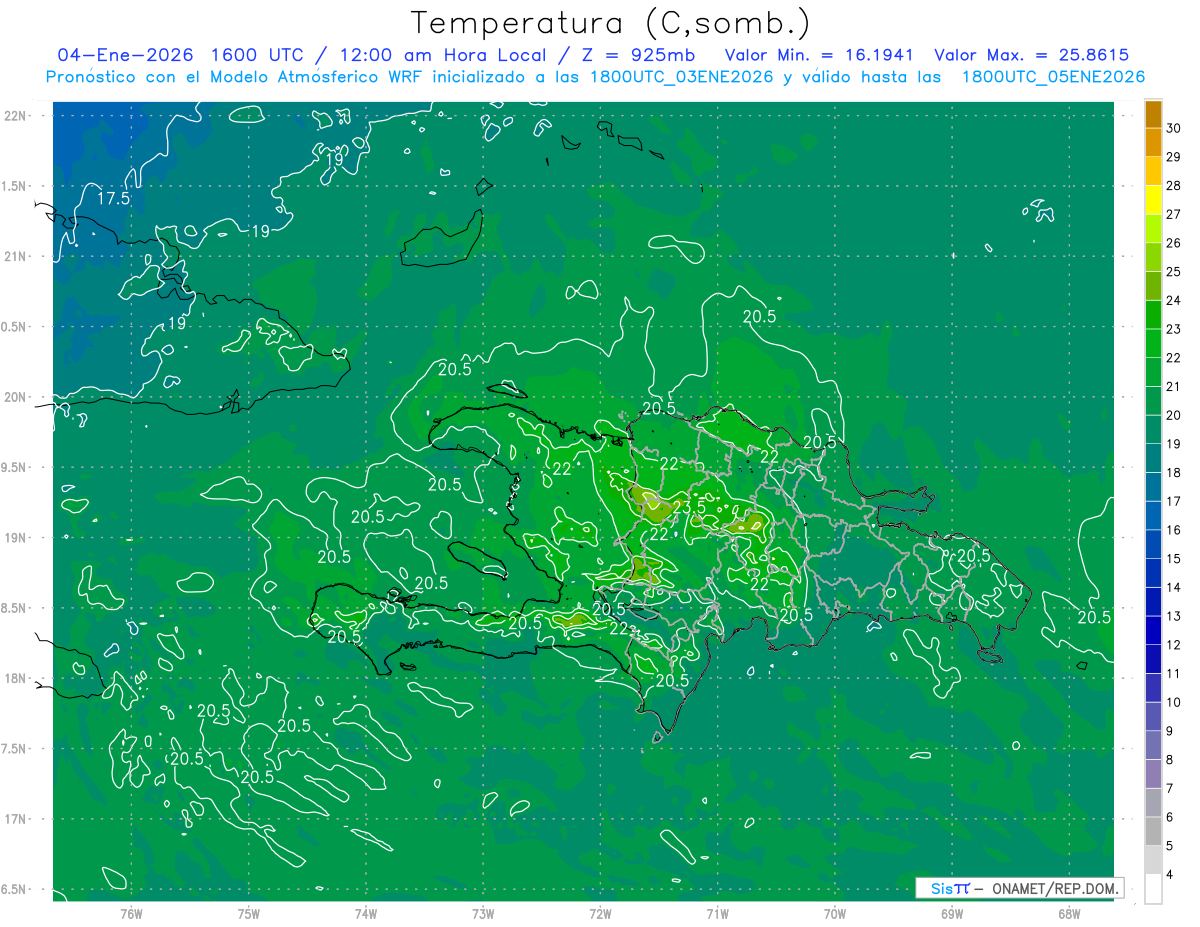
Task: Click the '69W' longitude axis label
Action: [951, 913]
